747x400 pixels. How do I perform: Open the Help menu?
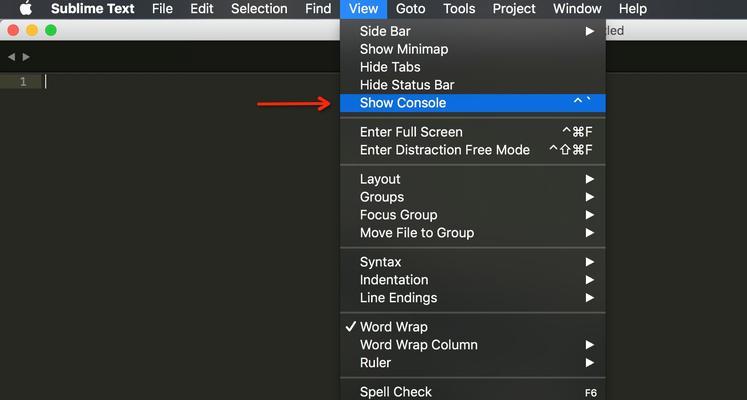(x=633, y=9)
